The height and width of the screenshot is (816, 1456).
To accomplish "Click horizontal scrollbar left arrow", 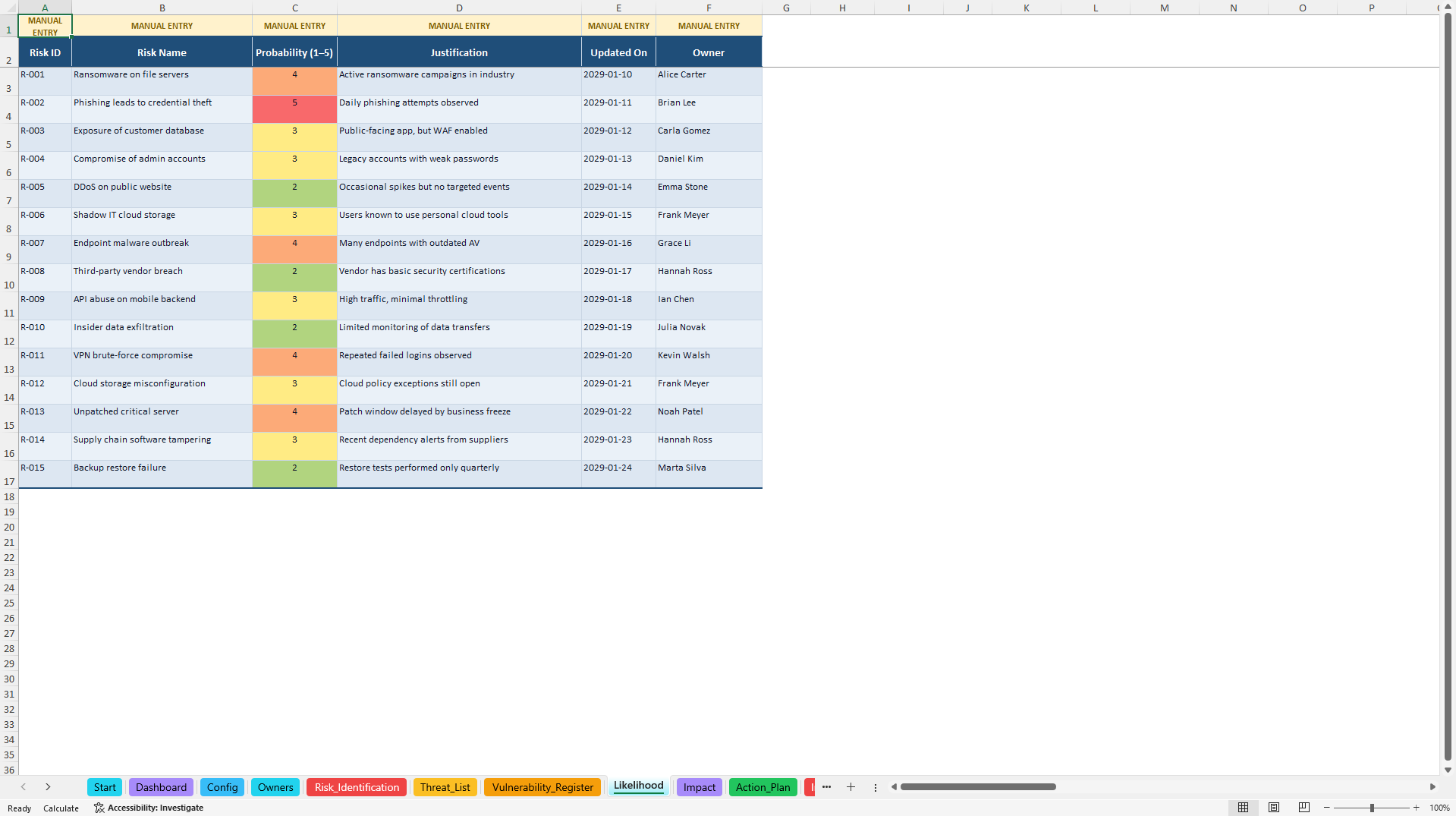I will point(894,787).
